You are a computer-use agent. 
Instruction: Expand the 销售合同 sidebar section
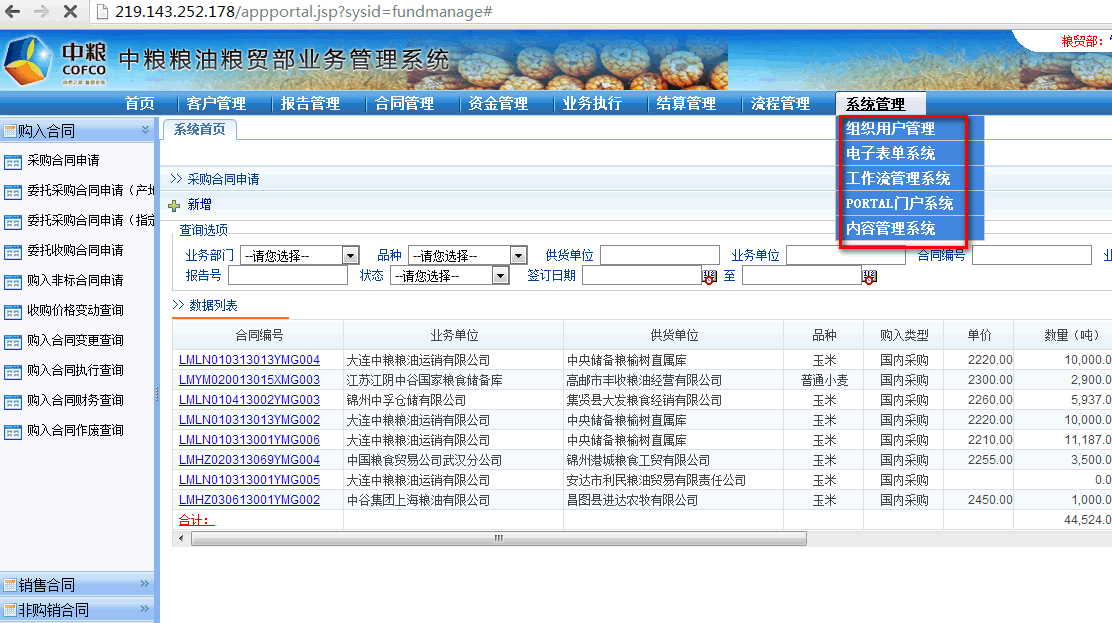coord(145,583)
